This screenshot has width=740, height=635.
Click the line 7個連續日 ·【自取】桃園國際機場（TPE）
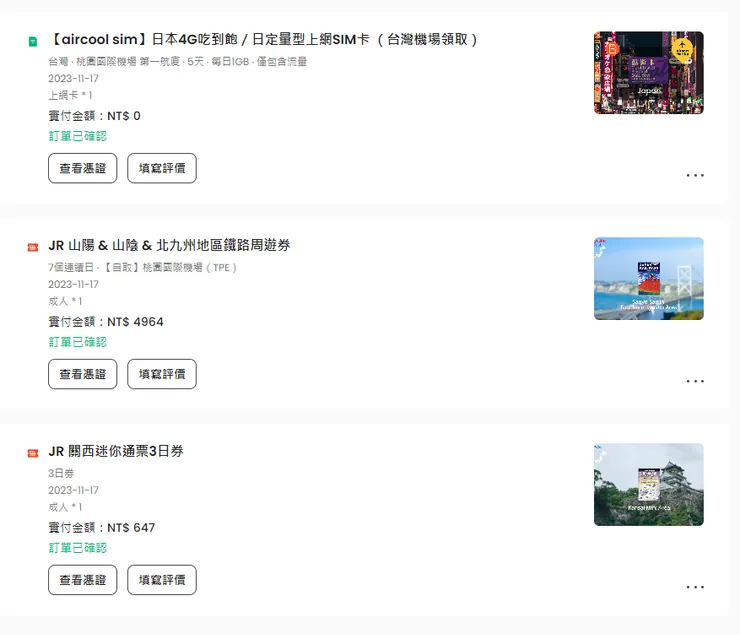pyautogui.click(x=143, y=267)
